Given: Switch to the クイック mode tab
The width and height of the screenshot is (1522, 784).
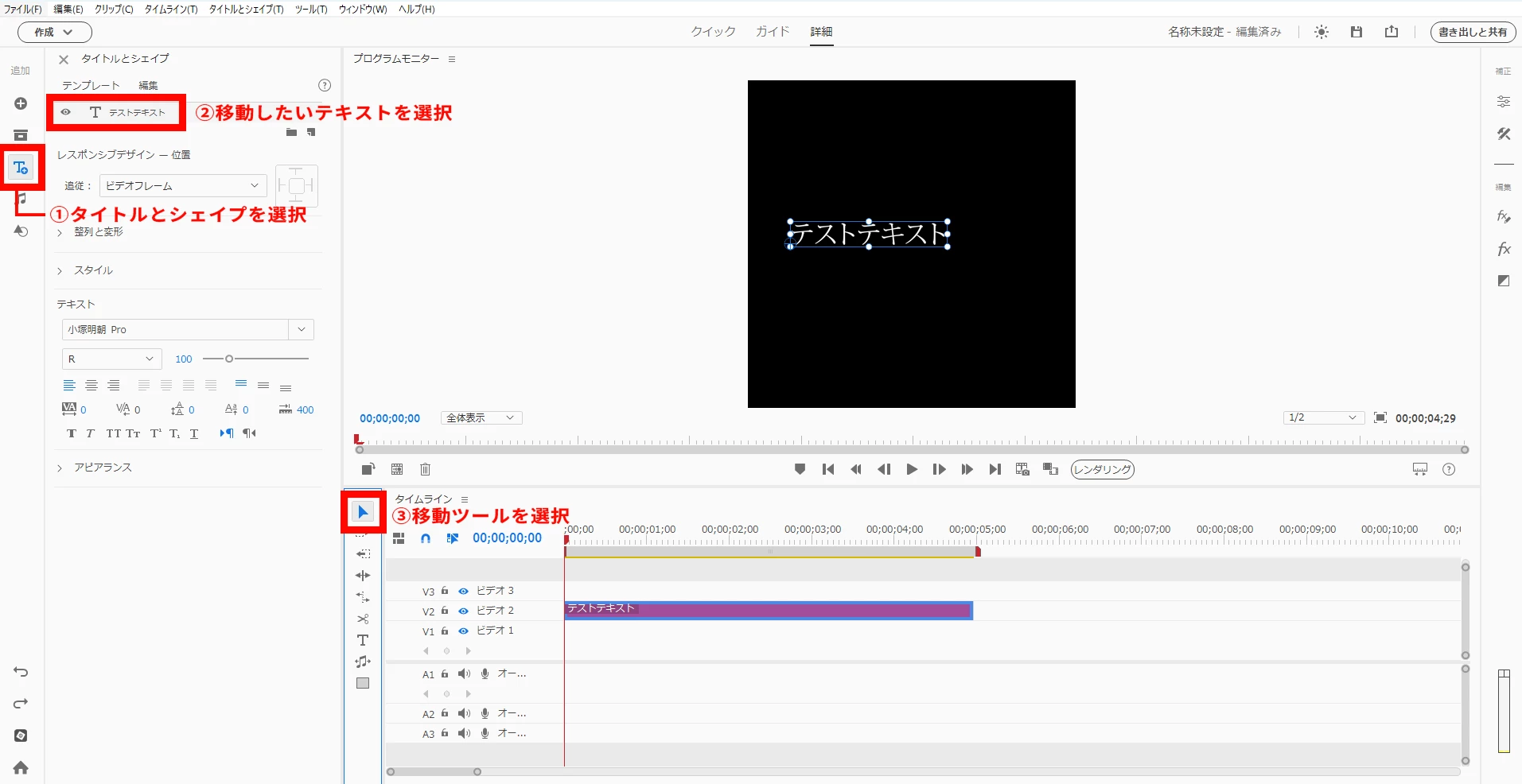Looking at the screenshot, I should click(x=713, y=32).
